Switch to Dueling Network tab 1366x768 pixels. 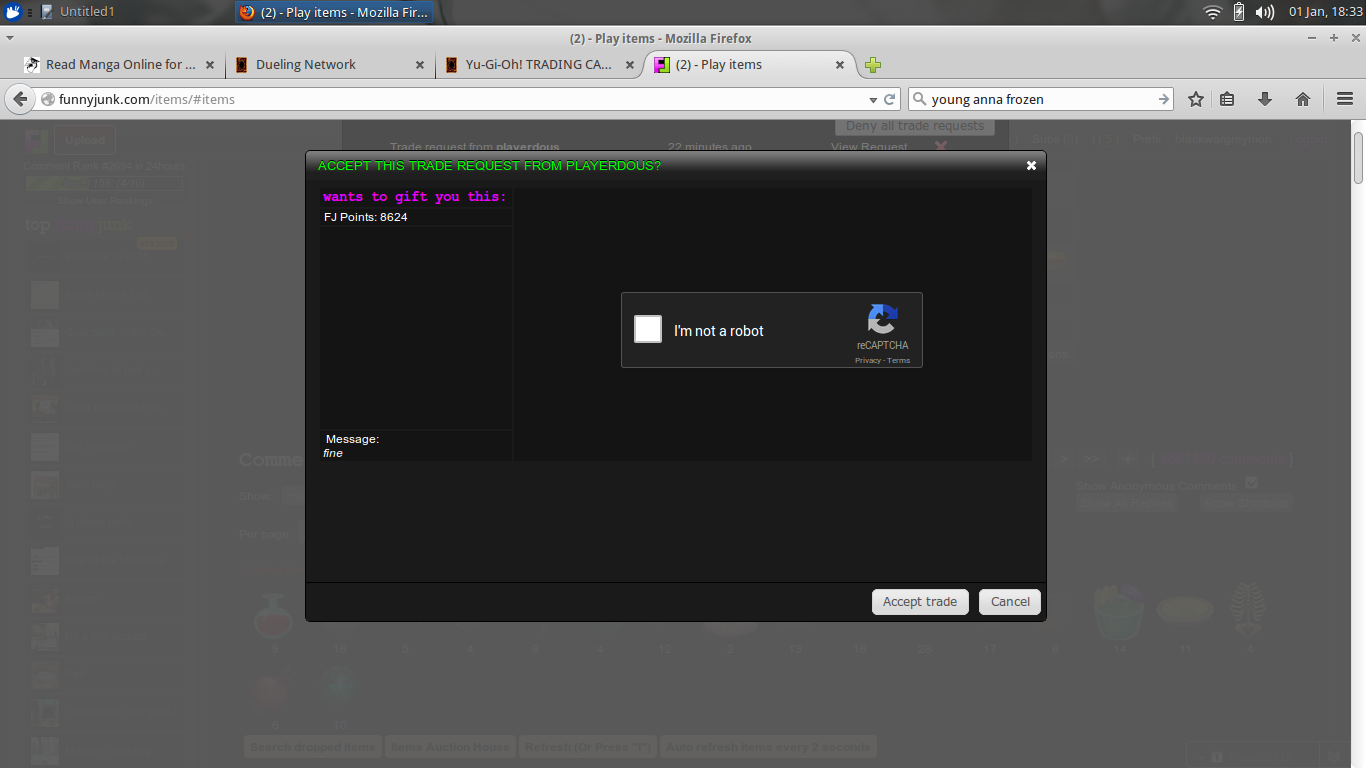pyautogui.click(x=305, y=65)
